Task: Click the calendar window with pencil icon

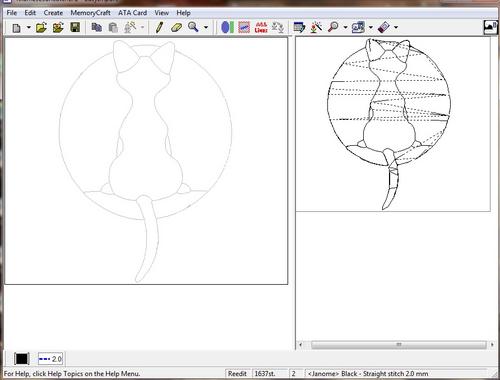Action: pos(299,27)
